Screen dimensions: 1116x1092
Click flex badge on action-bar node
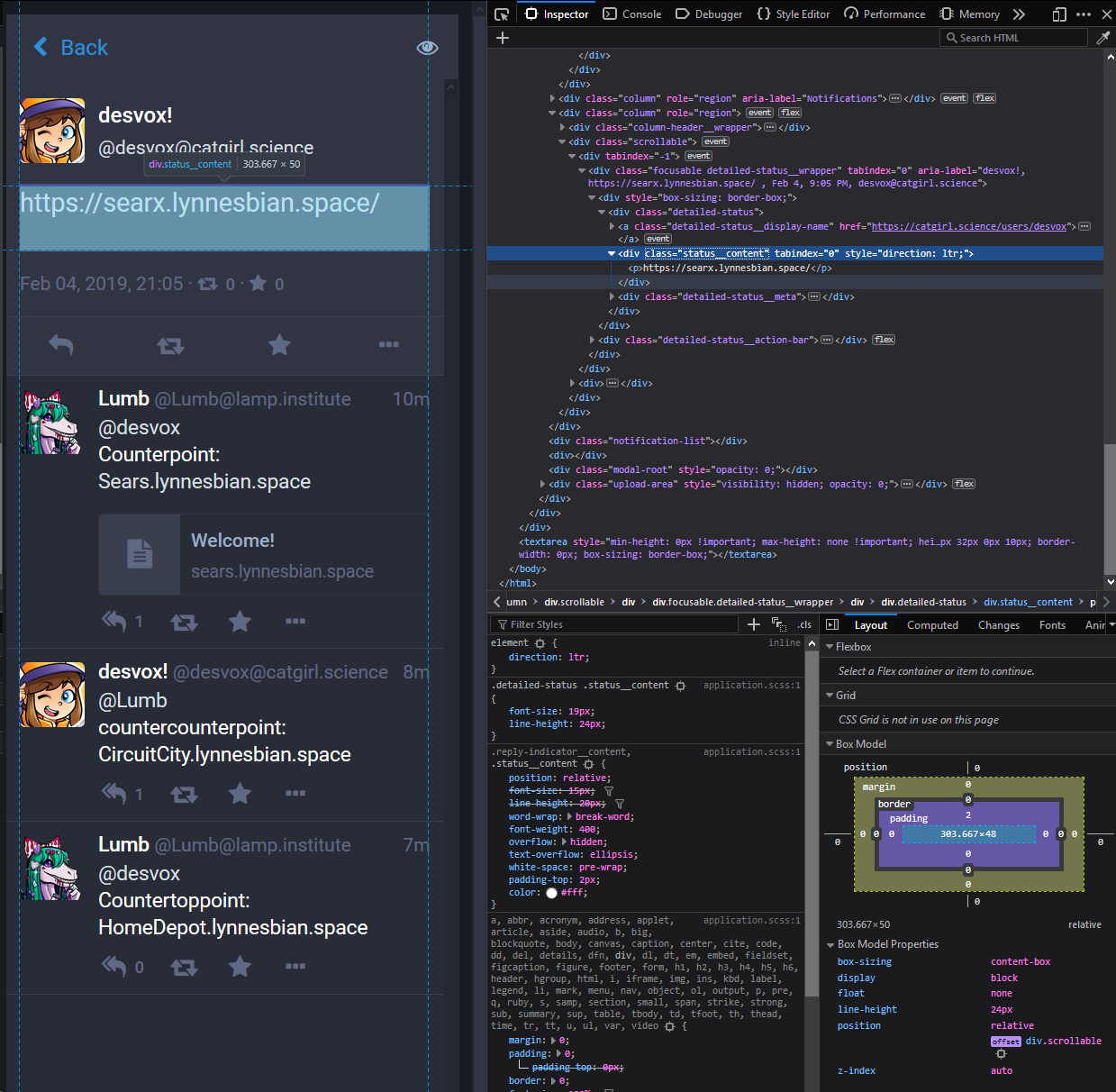pos(884,340)
